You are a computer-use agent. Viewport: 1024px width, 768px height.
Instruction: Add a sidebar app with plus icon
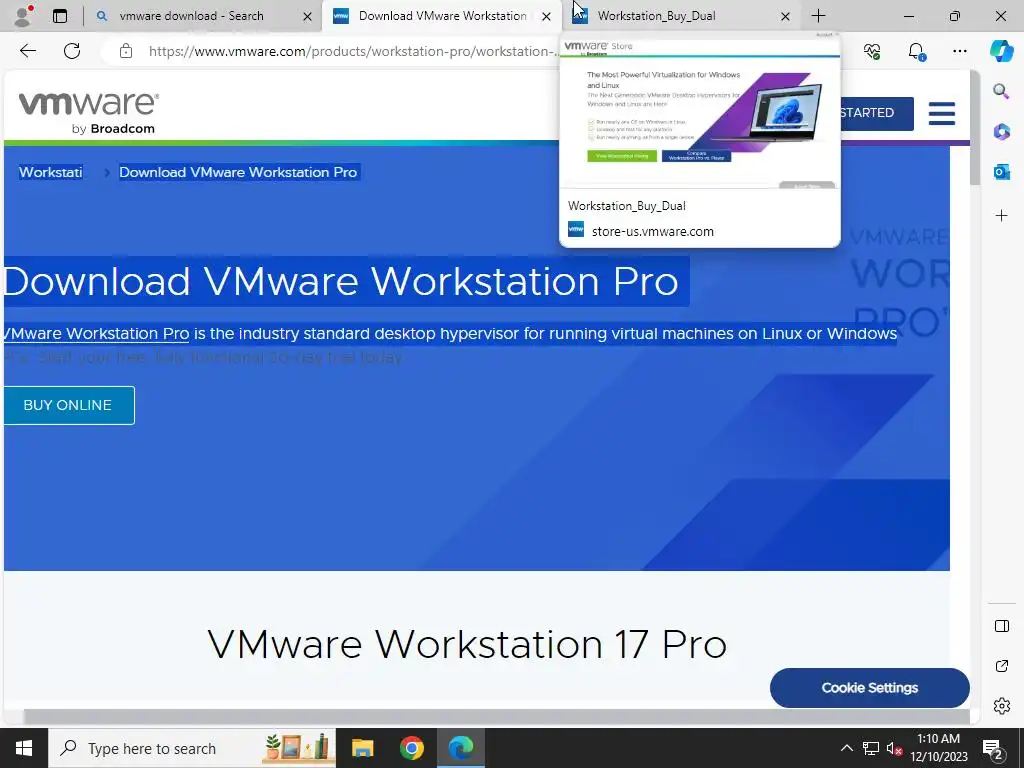coord(1001,215)
